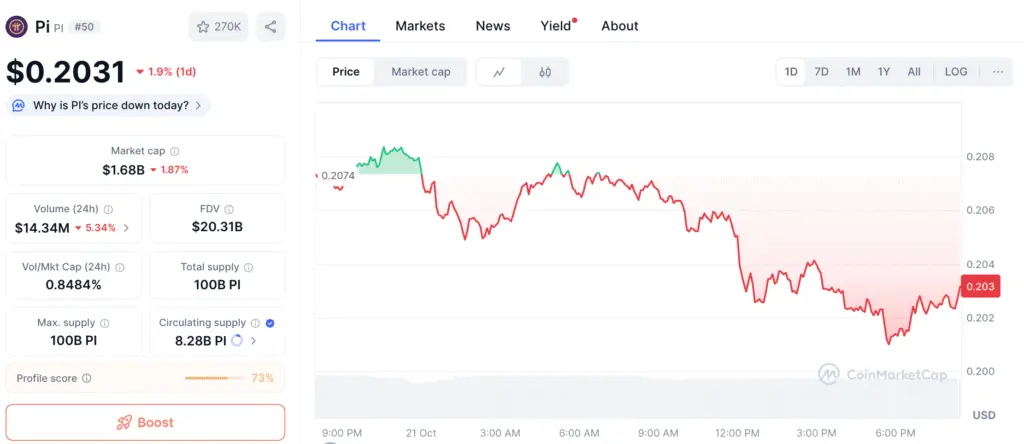
Task: Go to the Yield tab
Action: (x=556, y=26)
